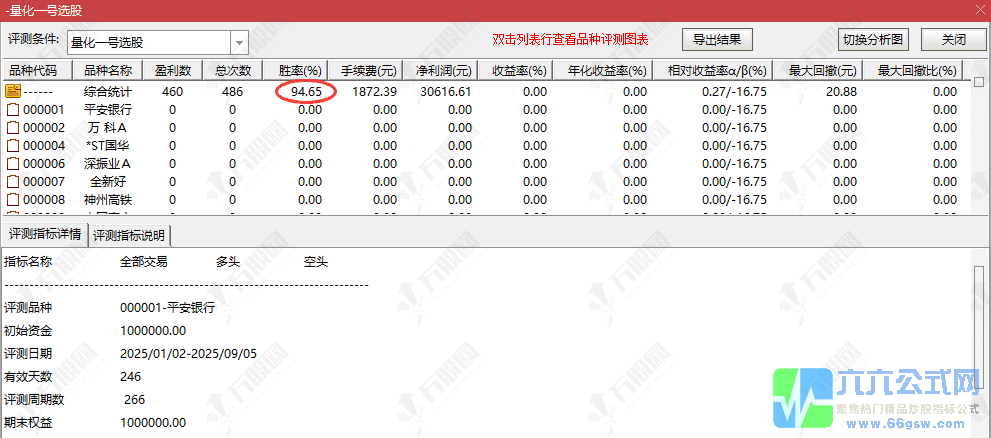Click the 2025/01/02-2025/09/05 date range

point(188,354)
